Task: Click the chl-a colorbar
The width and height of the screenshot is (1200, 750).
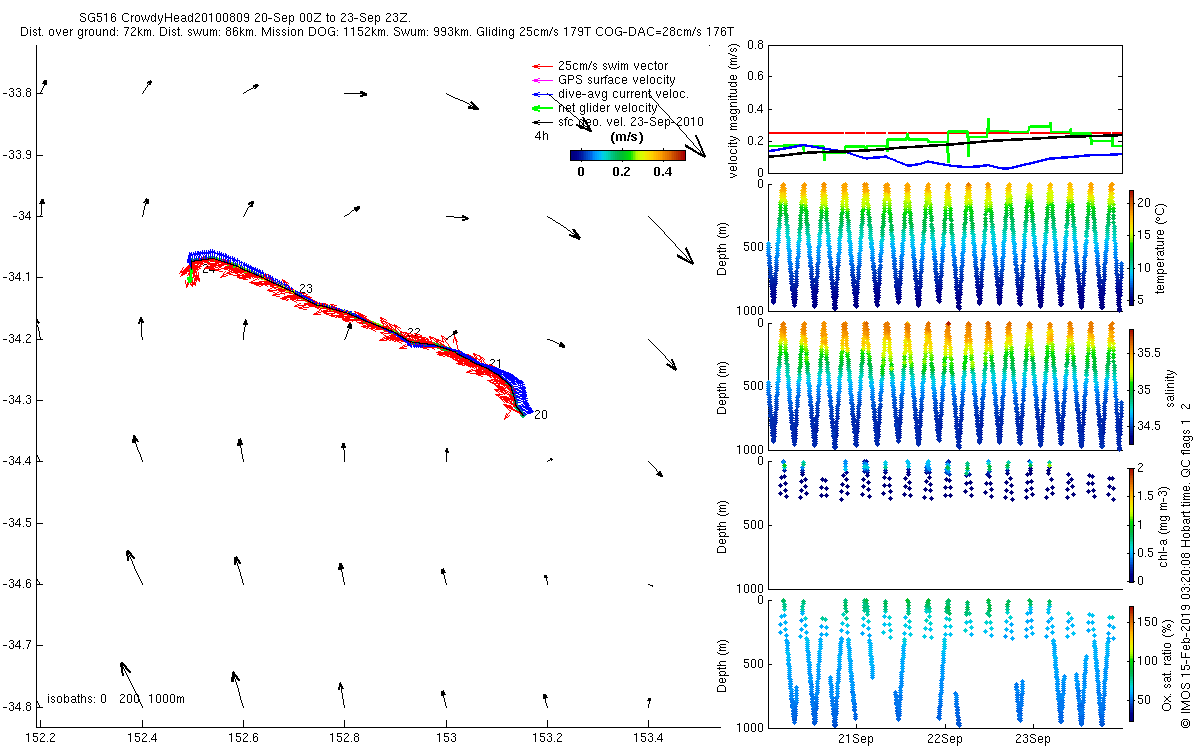Action: pos(1132,524)
